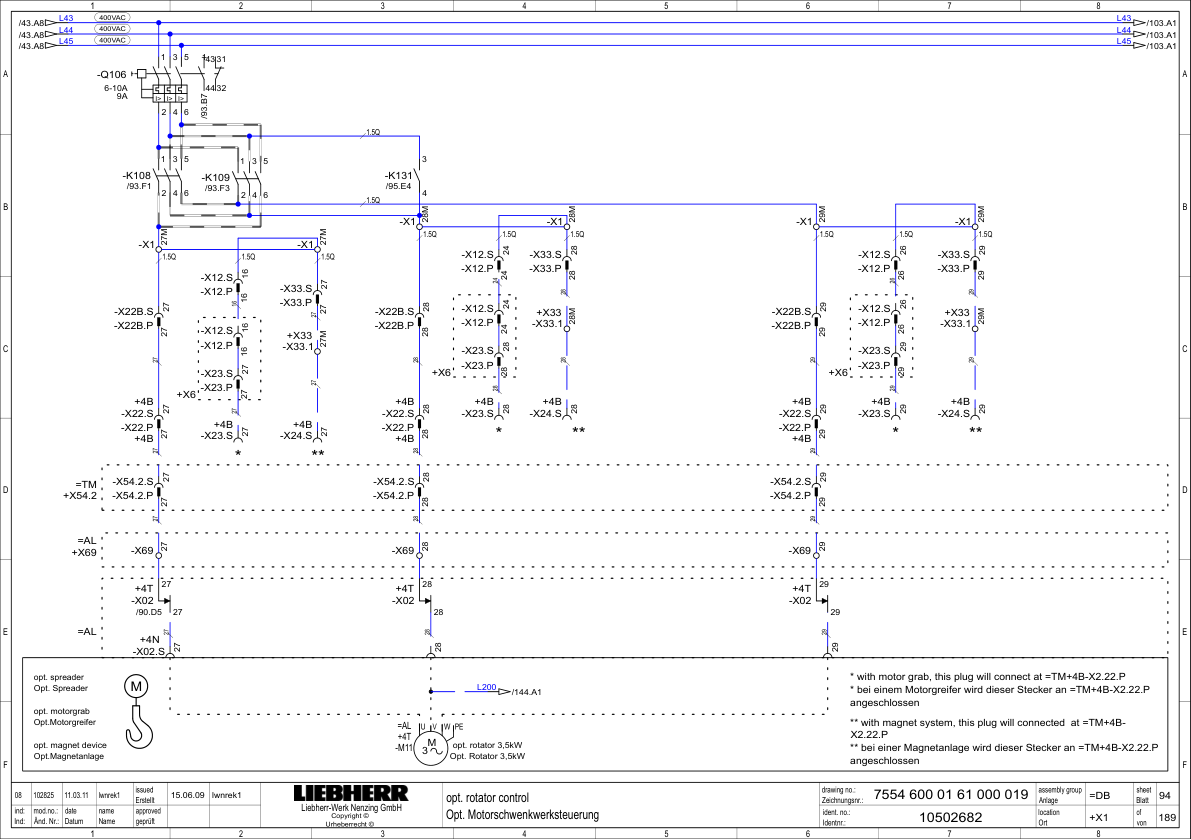Viewport: 1191px width, 840px height.
Task: Click the Liebherr logo in title block
Action: (351, 794)
